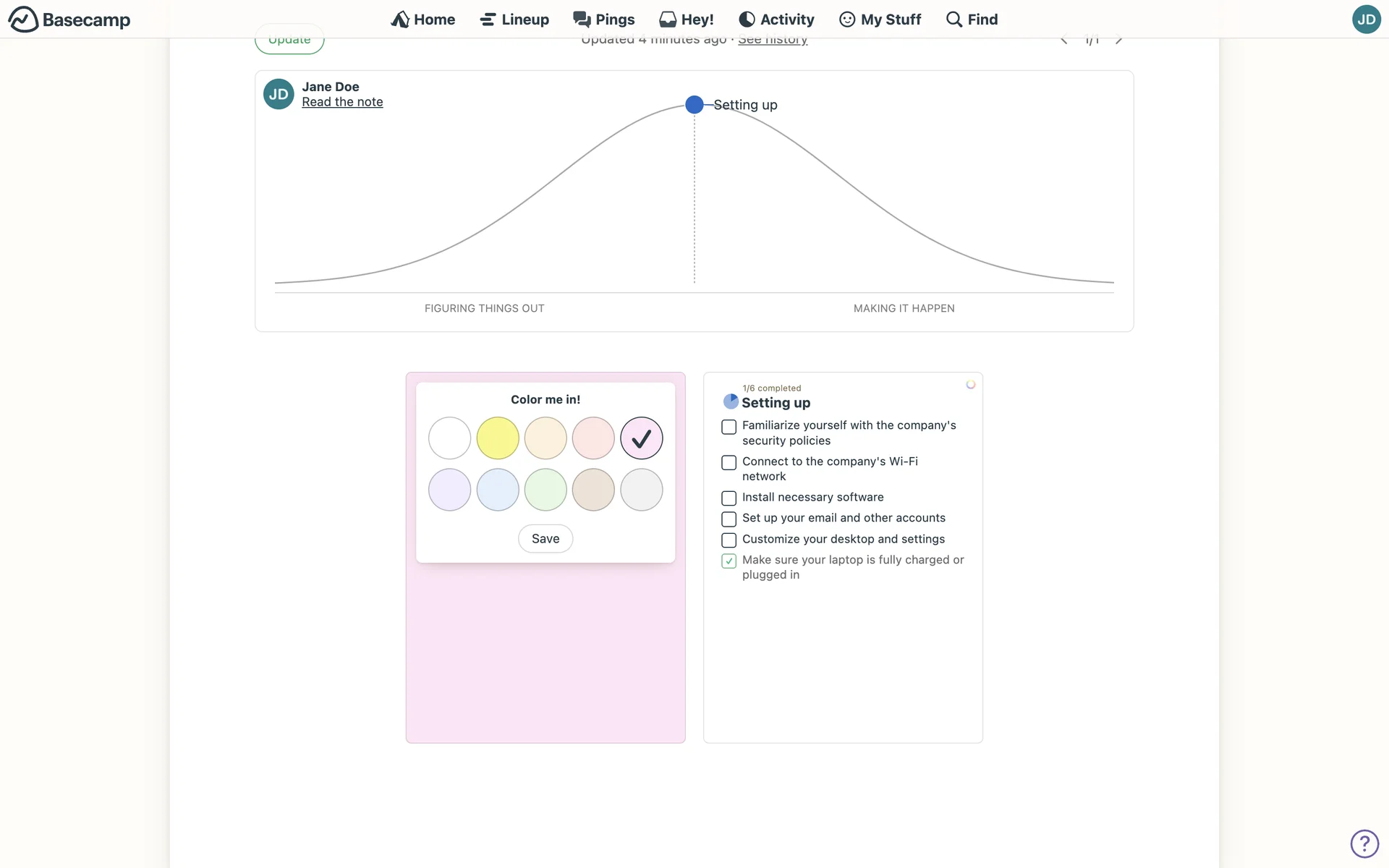Open the Hey! notifications menu
The height and width of the screenshot is (868, 1389).
(x=687, y=20)
